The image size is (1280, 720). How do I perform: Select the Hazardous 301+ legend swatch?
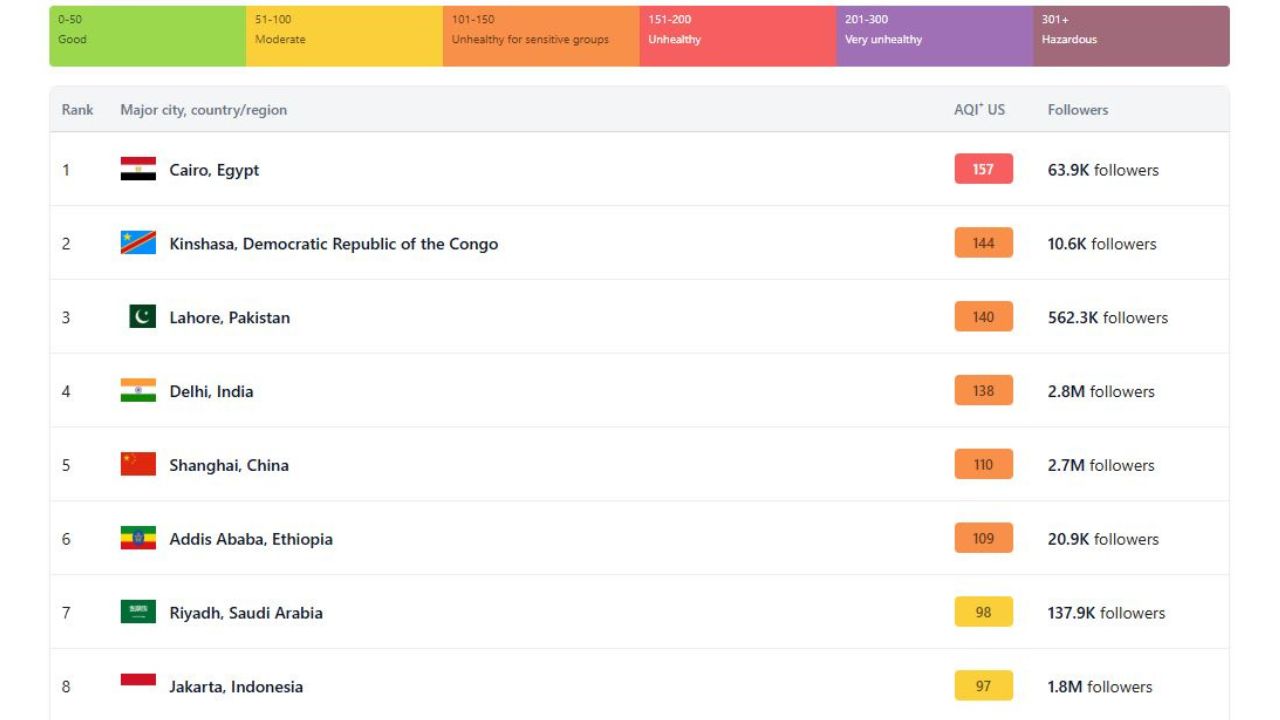click(1130, 36)
